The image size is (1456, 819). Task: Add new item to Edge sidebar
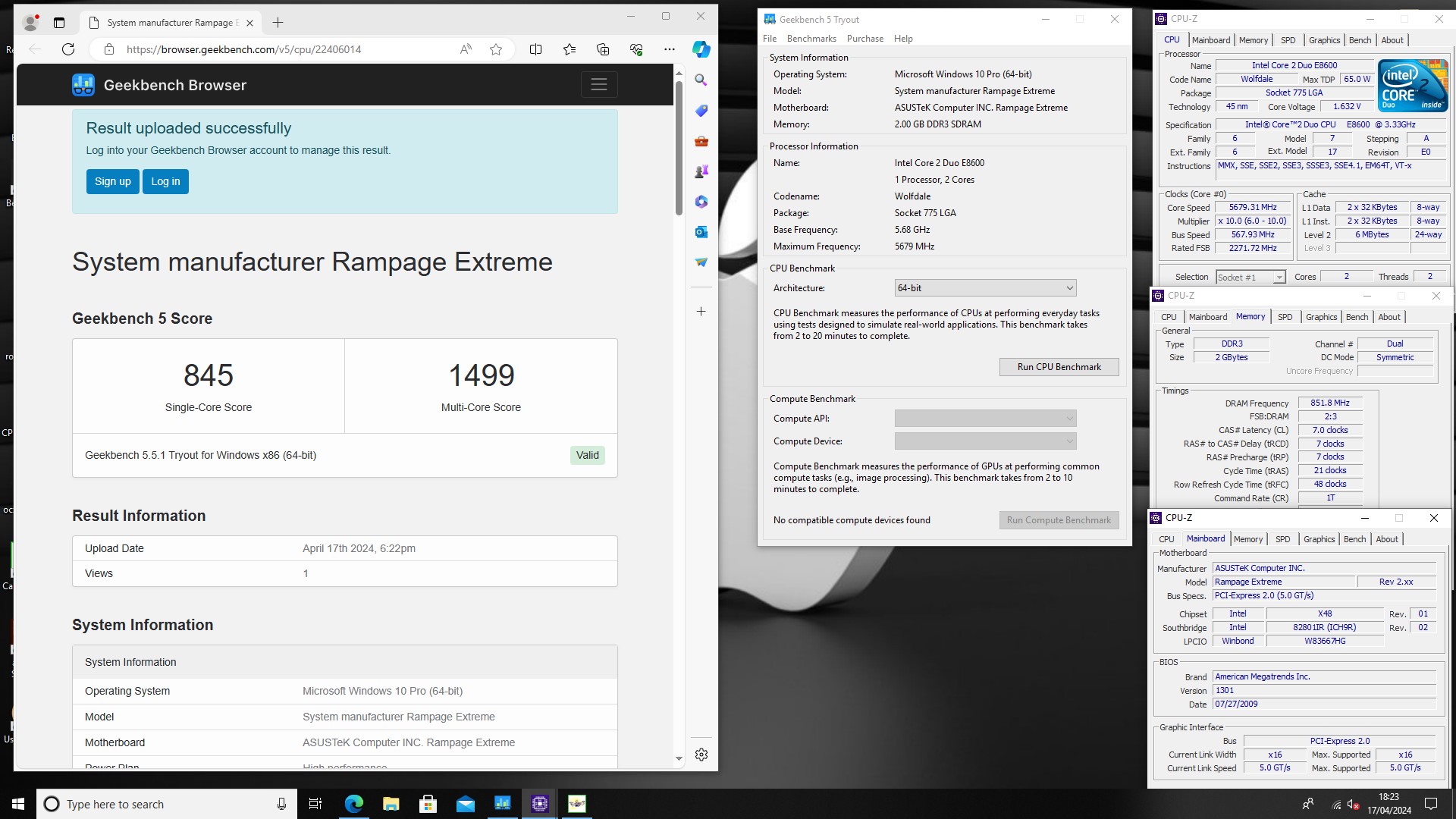(x=701, y=311)
